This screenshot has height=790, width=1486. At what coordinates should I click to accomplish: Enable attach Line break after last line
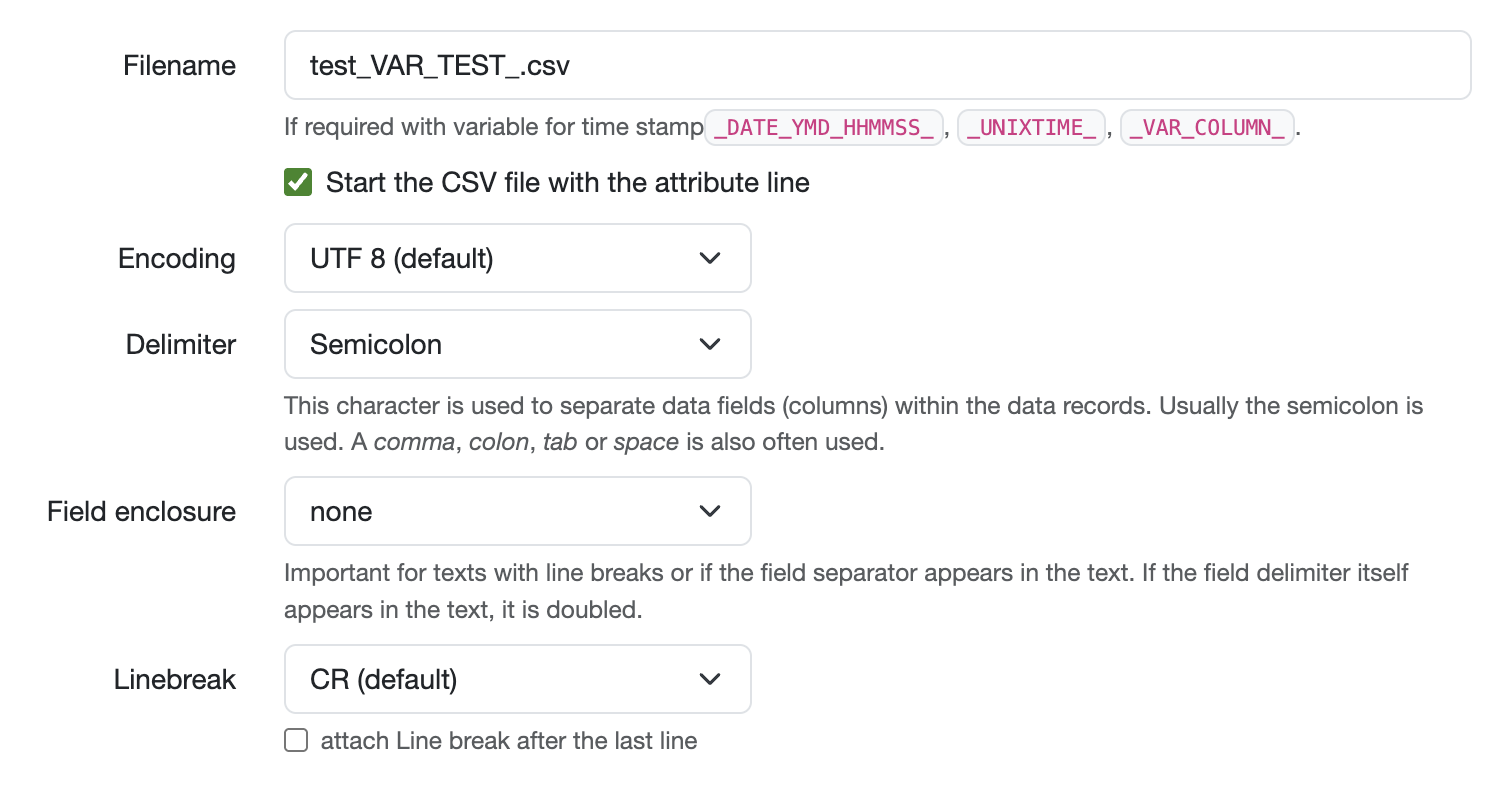[296, 741]
